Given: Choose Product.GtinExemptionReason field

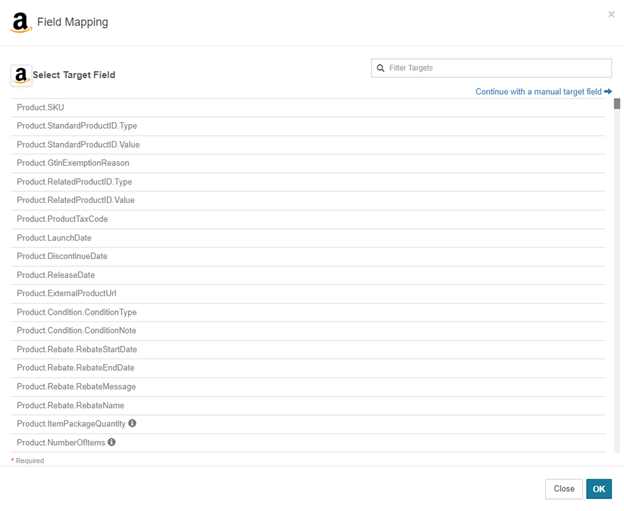Looking at the screenshot, I should [308, 163].
